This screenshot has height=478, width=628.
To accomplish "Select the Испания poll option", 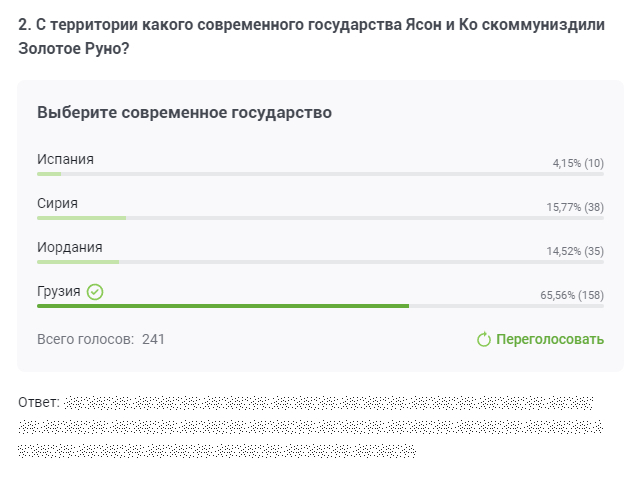I will point(65,160).
